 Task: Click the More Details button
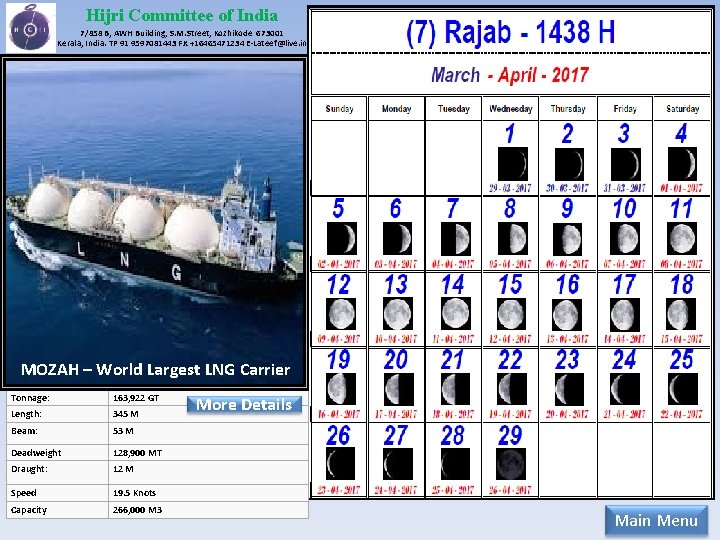point(244,405)
